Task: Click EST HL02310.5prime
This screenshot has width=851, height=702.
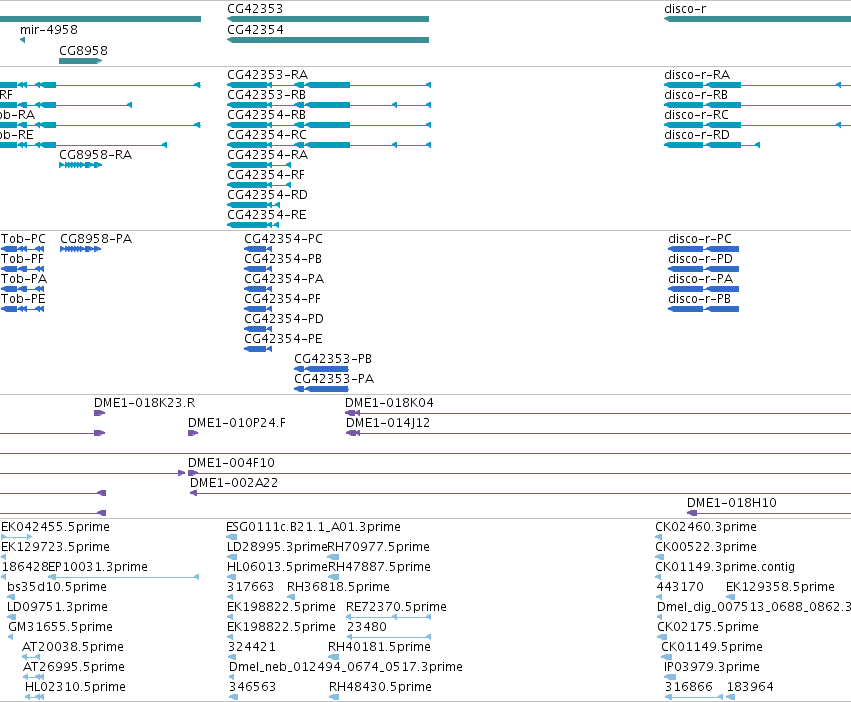Action: pos(75,687)
